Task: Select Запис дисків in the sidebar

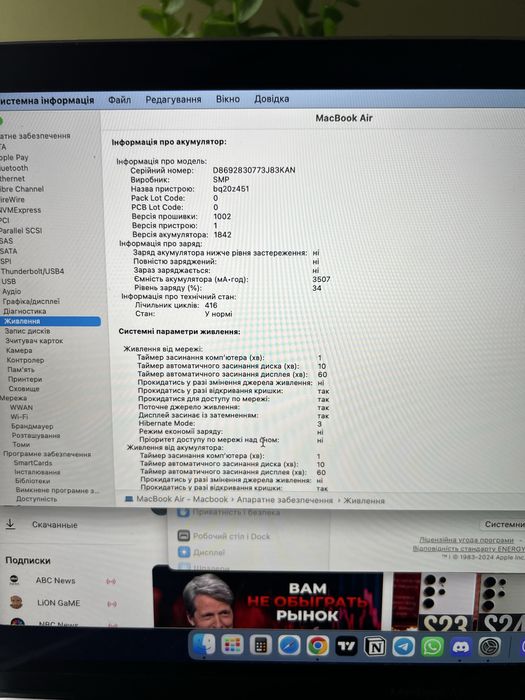Action: [x=27, y=331]
